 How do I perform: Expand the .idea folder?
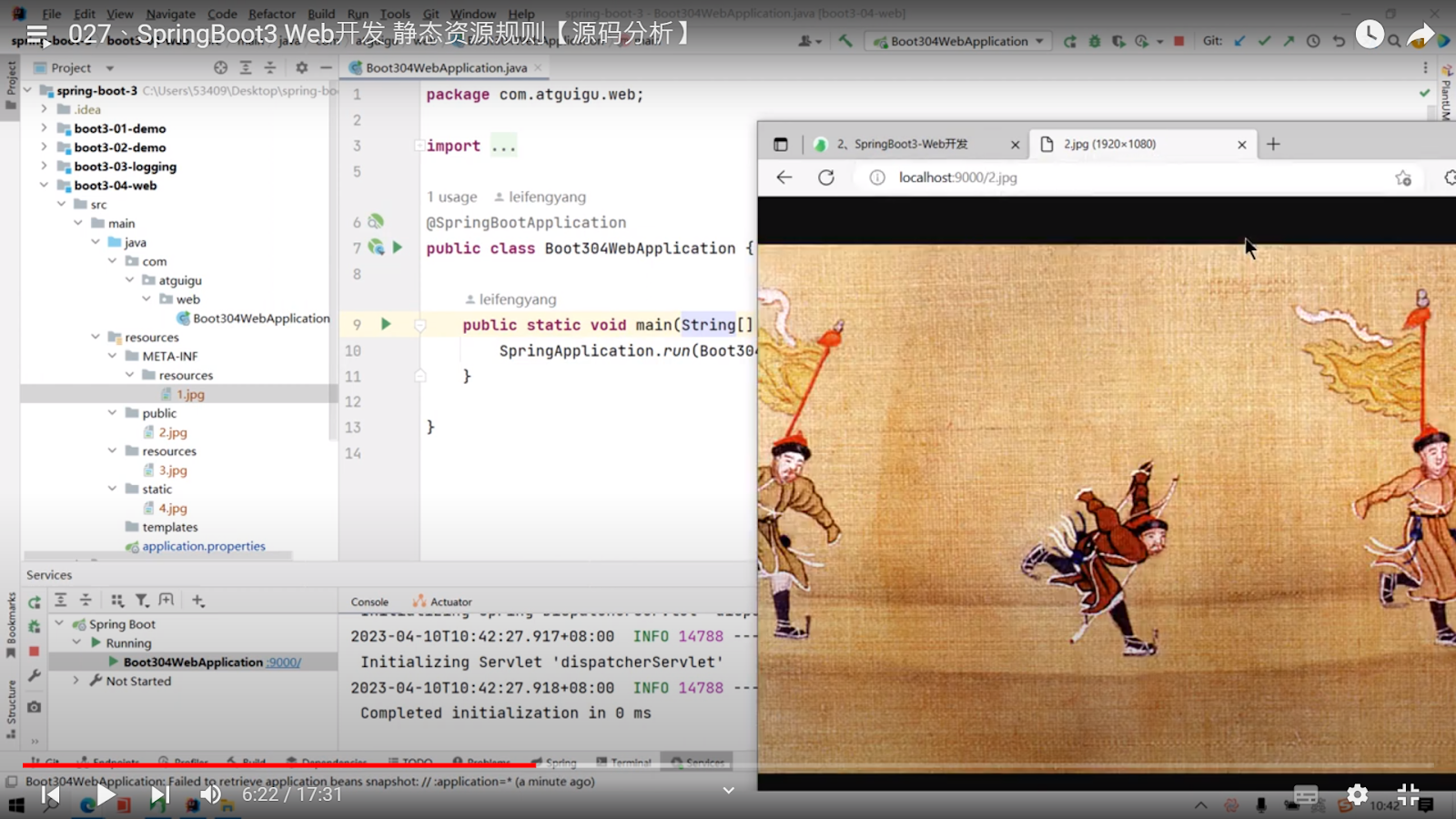44,109
